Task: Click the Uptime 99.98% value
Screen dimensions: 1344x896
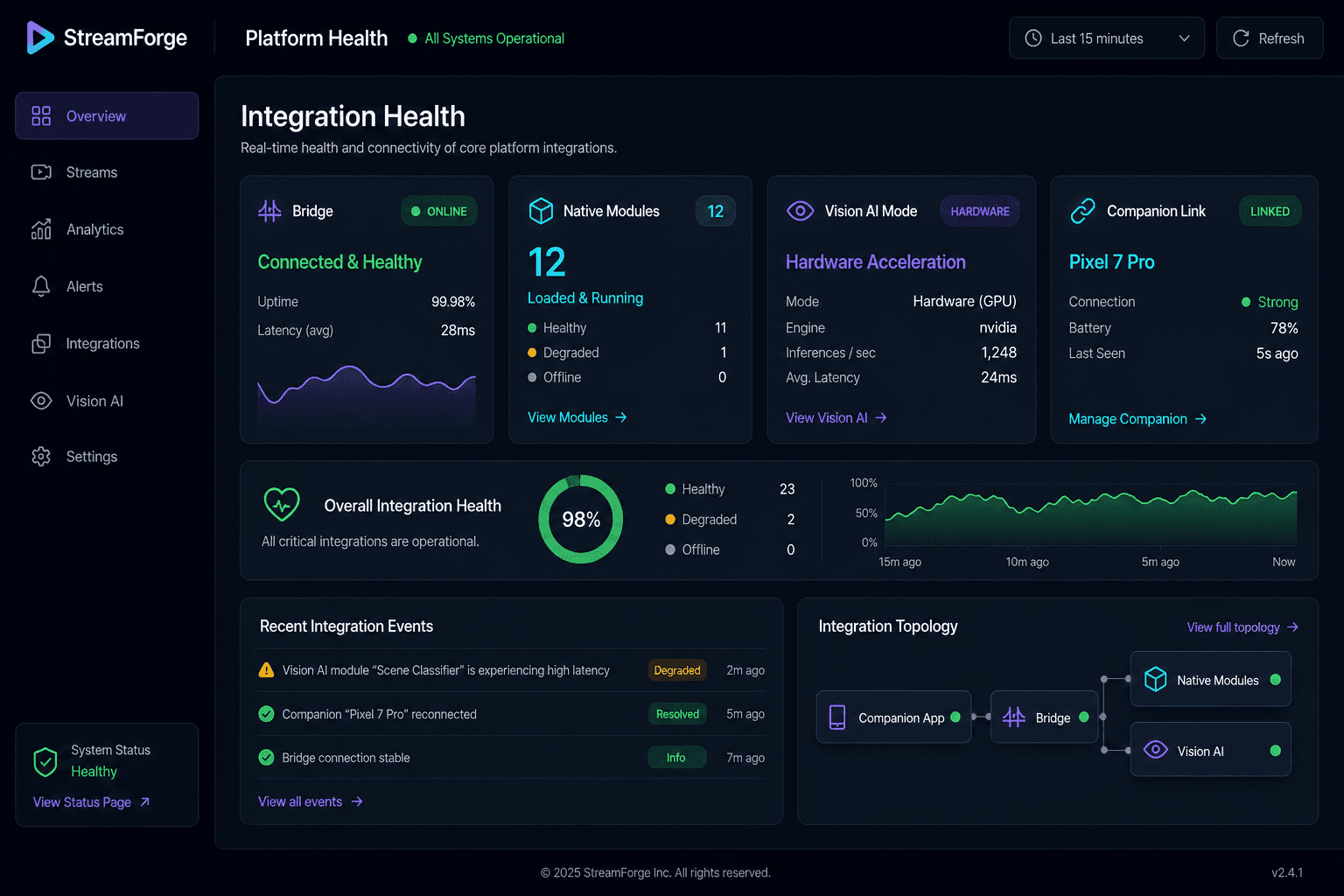Action: tap(453, 302)
